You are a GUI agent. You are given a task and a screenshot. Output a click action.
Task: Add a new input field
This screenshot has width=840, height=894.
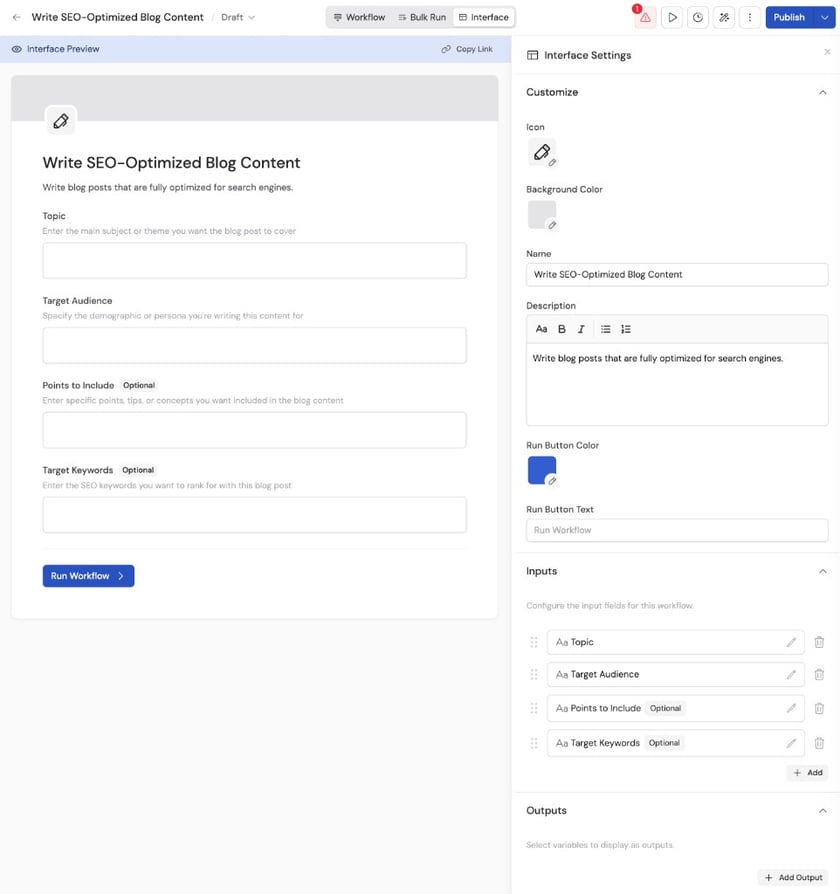pyautogui.click(x=807, y=773)
